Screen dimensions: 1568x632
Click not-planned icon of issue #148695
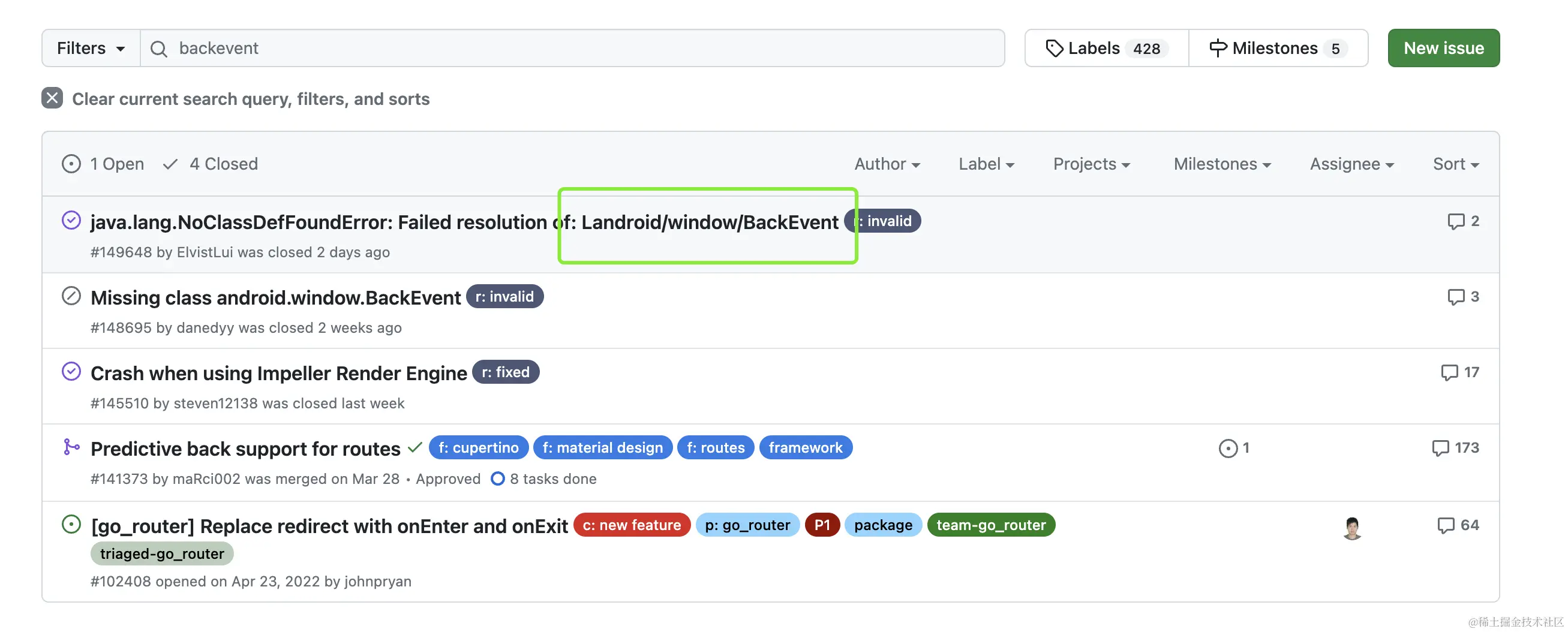pyautogui.click(x=71, y=296)
